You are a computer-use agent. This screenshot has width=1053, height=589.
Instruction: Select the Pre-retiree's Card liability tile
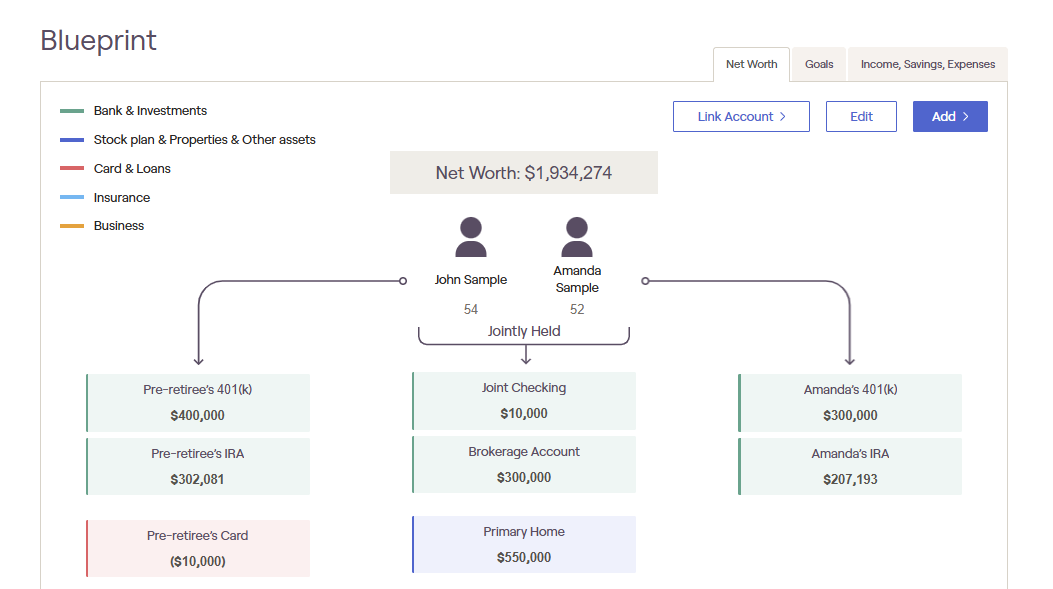pos(198,549)
